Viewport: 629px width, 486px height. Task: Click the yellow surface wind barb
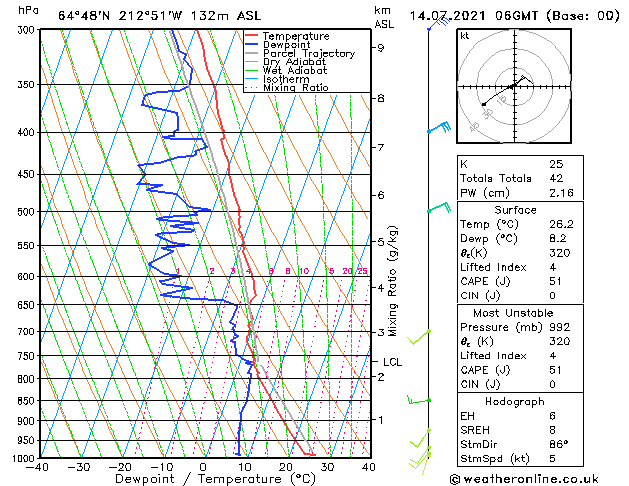[426, 463]
